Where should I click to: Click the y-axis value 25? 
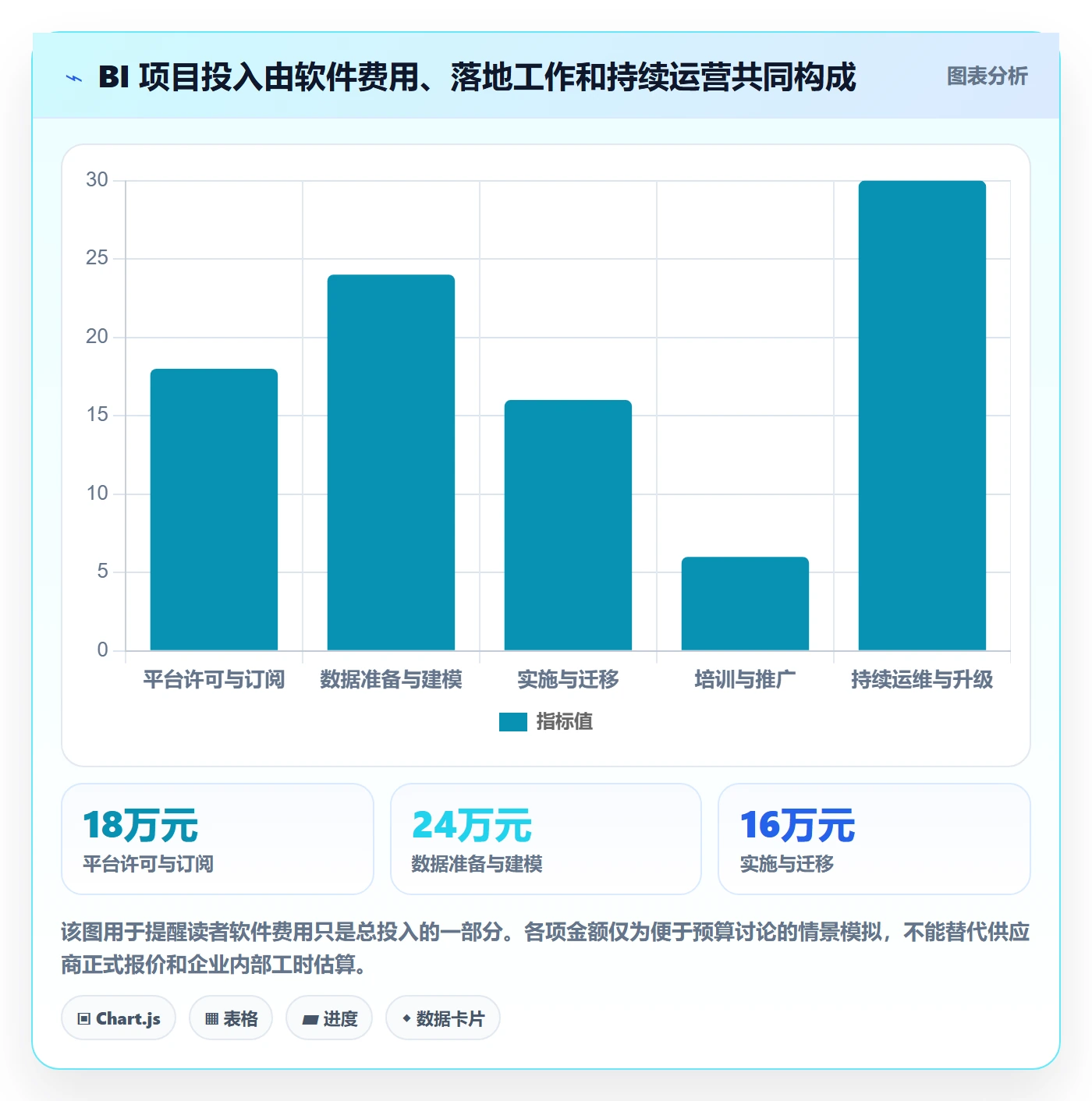pyautogui.click(x=97, y=258)
